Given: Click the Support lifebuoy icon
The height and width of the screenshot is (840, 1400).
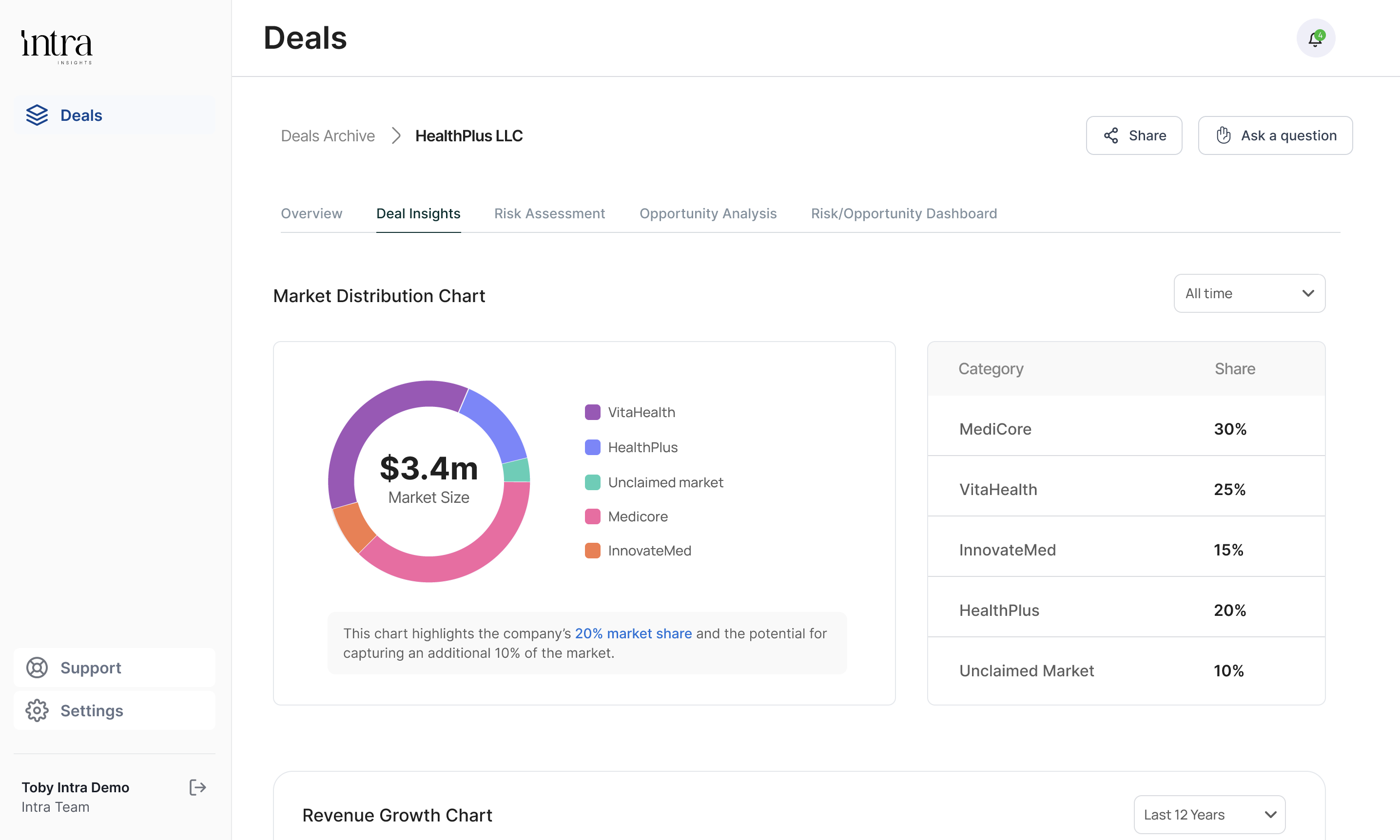Looking at the screenshot, I should [x=38, y=668].
